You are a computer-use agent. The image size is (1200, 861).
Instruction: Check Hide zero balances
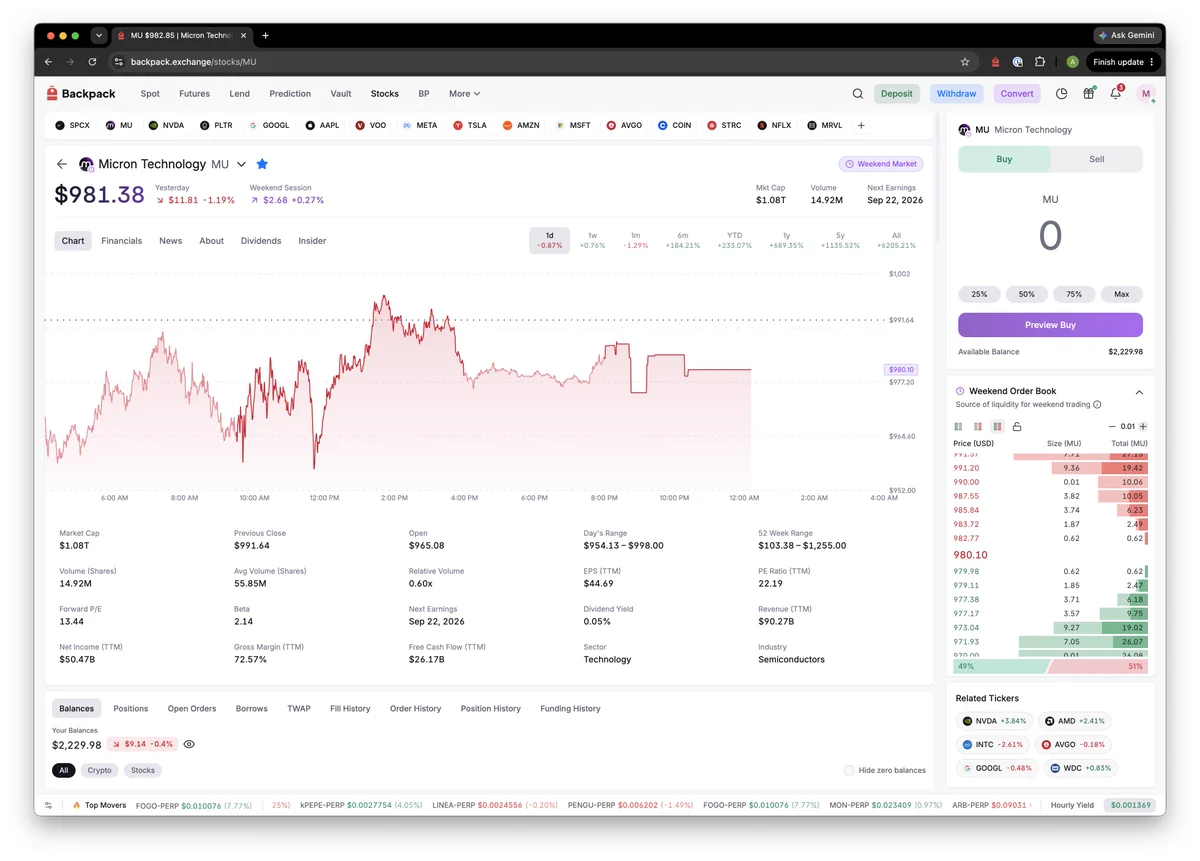849,770
